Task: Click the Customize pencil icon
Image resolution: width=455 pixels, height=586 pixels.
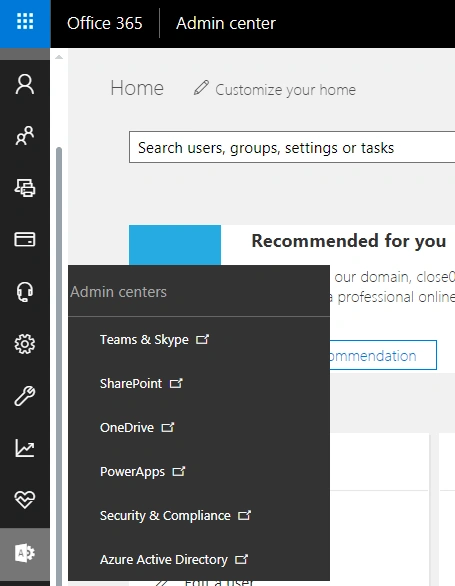Action: point(201,88)
